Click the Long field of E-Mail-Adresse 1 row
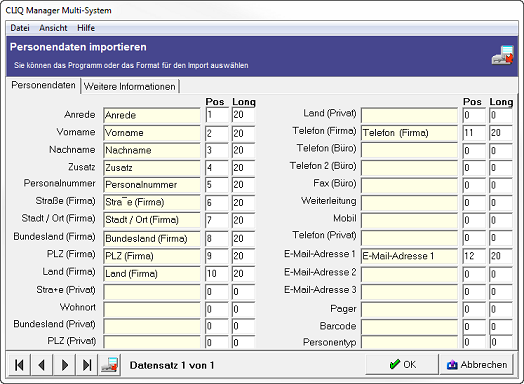The width and height of the screenshot is (524, 384). click(501, 256)
